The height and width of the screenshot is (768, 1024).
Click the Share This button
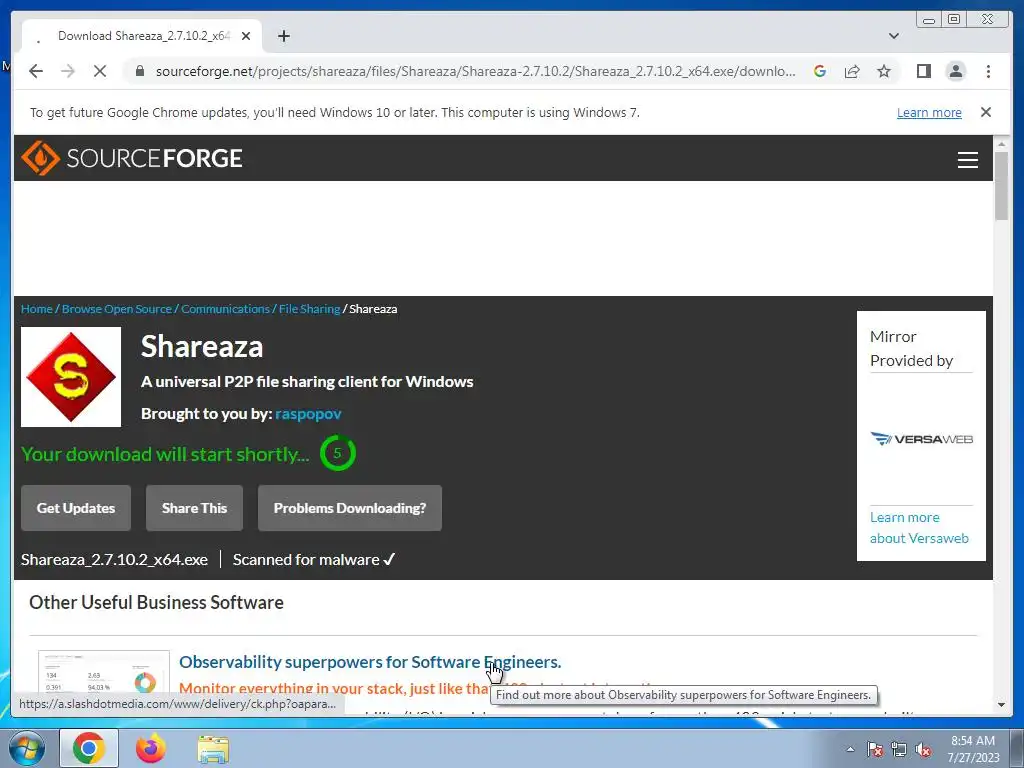[194, 508]
